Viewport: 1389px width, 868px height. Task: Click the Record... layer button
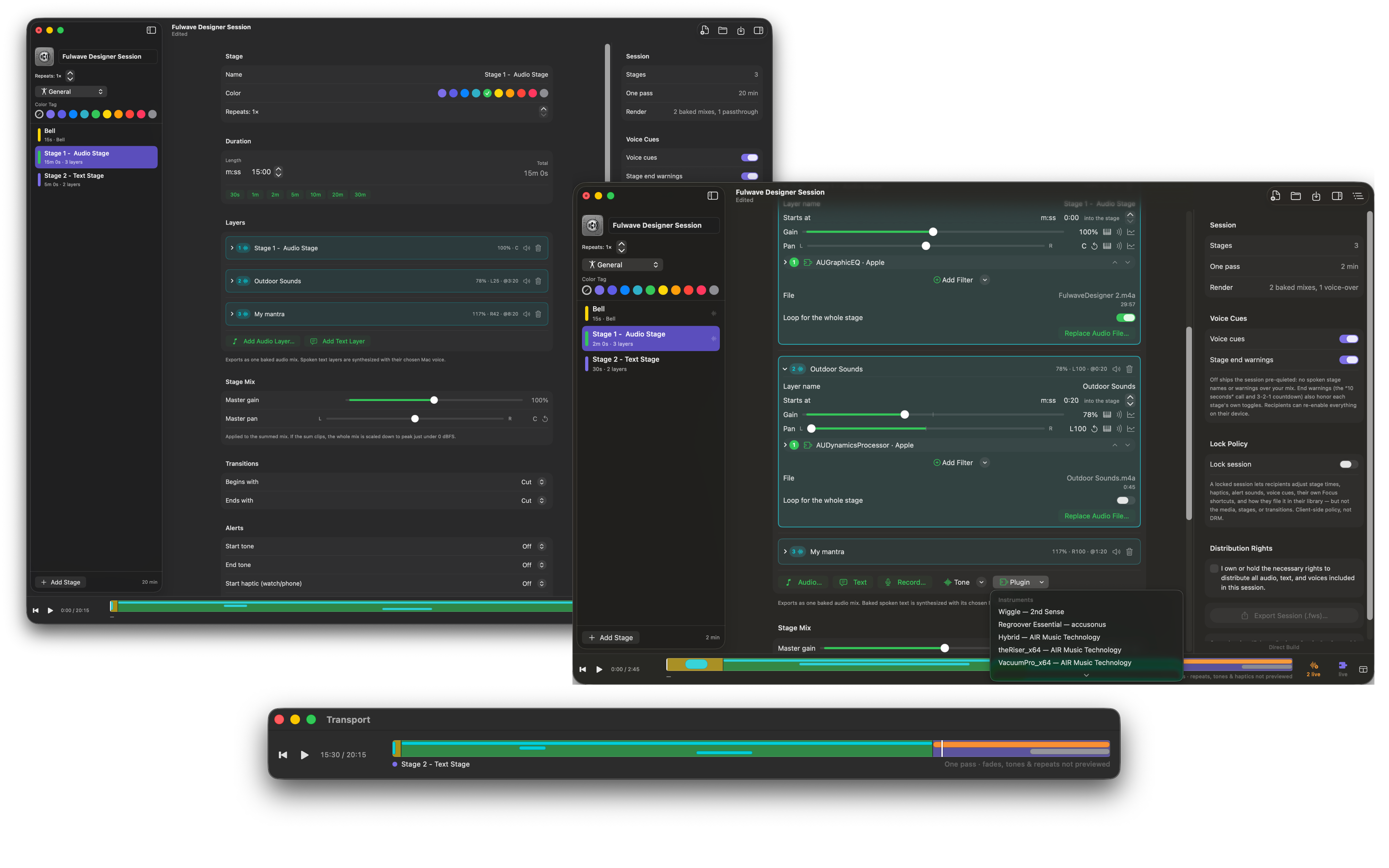pyautogui.click(x=905, y=582)
